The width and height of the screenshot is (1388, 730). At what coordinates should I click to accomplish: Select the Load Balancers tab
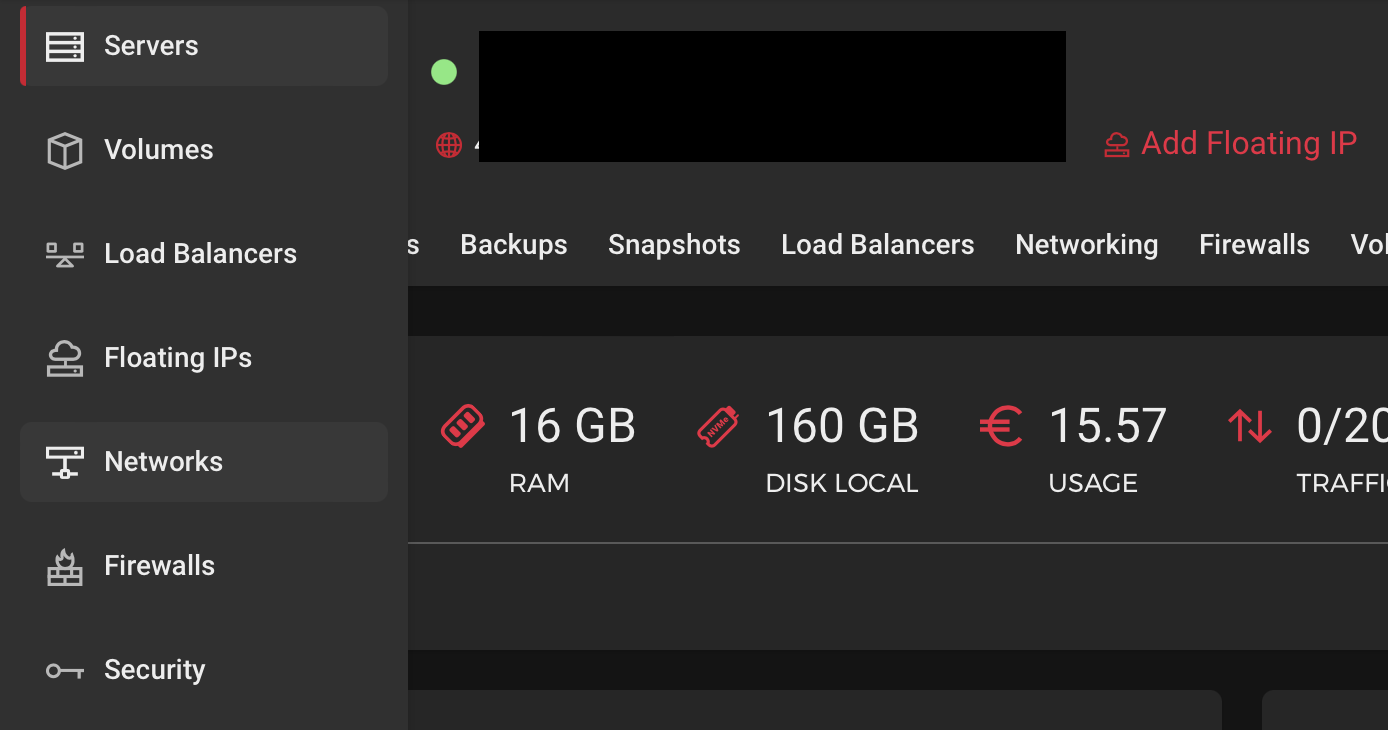coord(878,245)
